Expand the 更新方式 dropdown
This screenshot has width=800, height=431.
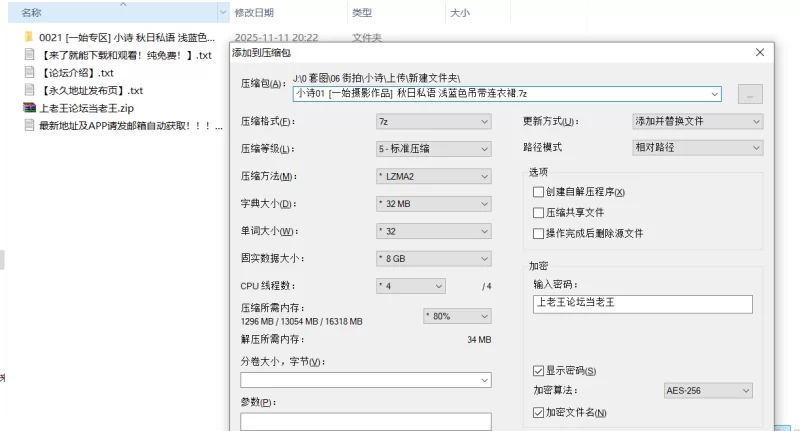pos(697,122)
